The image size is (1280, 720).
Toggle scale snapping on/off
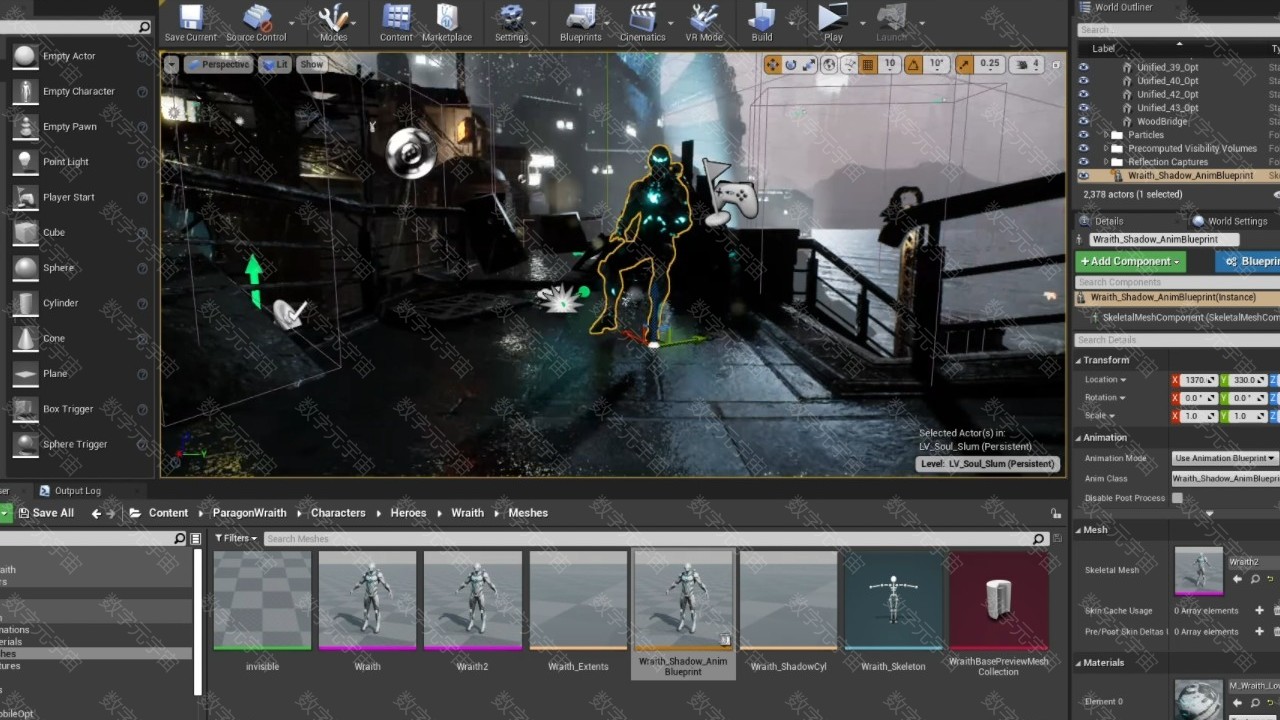tap(963, 64)
